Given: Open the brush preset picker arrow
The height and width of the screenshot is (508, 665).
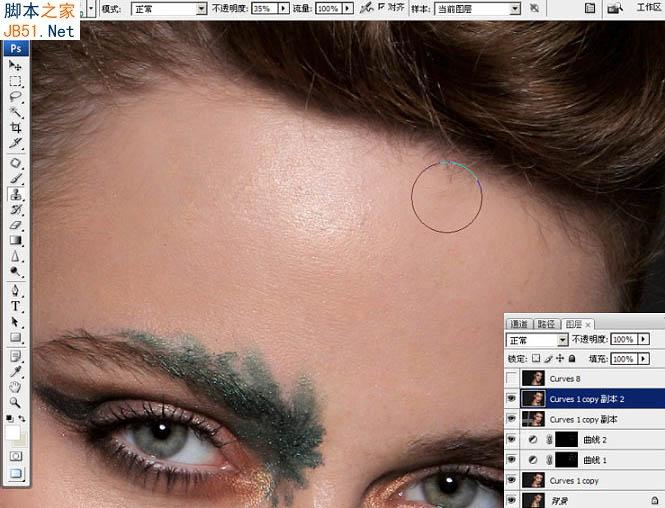Looking at the screenshot, I should tap(91, 8).
